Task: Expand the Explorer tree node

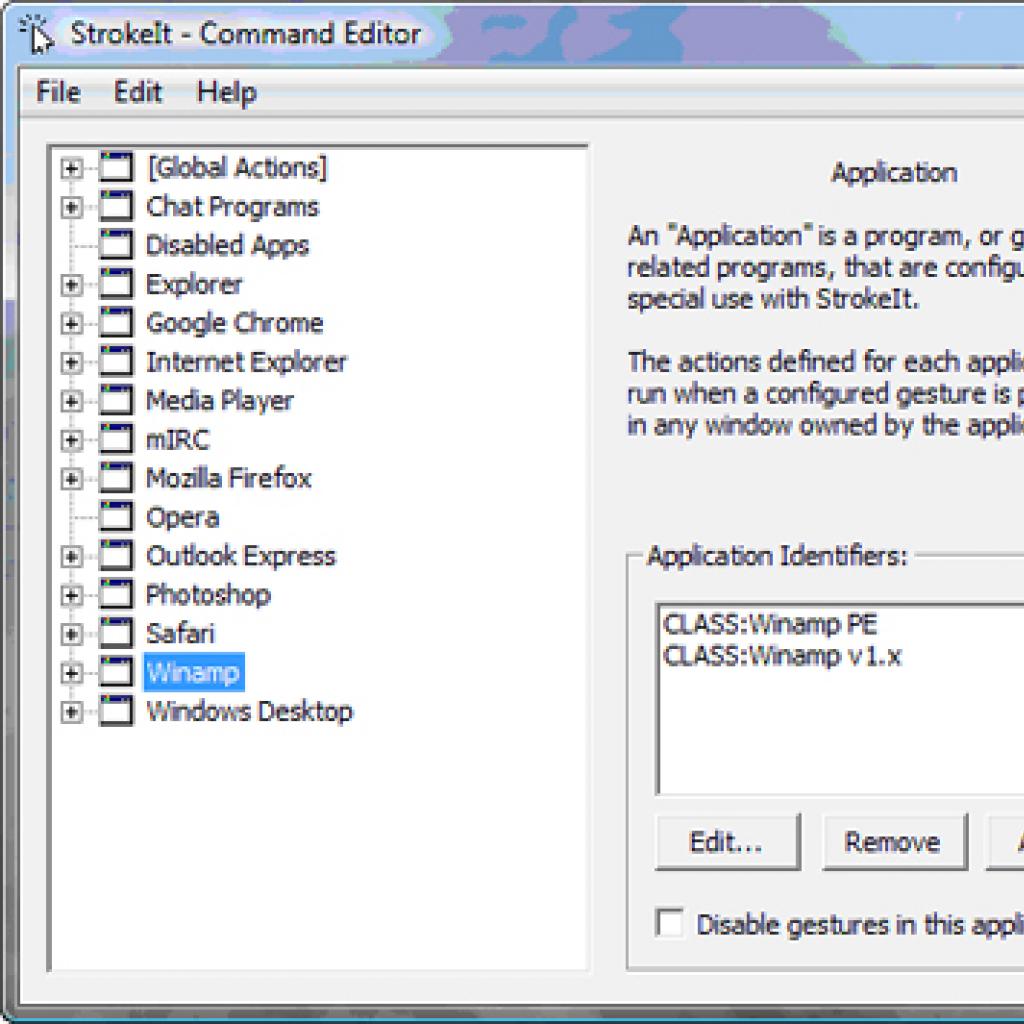Action: point(71,285)
